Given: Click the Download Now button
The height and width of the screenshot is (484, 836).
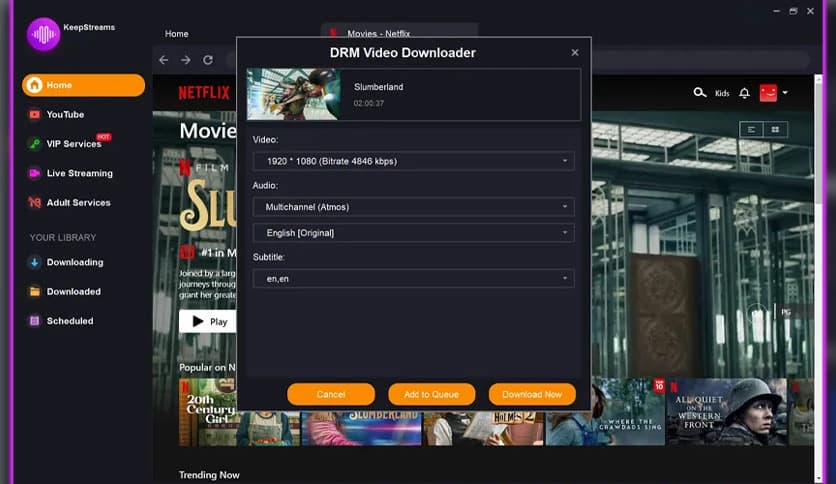Looking at the screenshot, I should coord(532,394).
